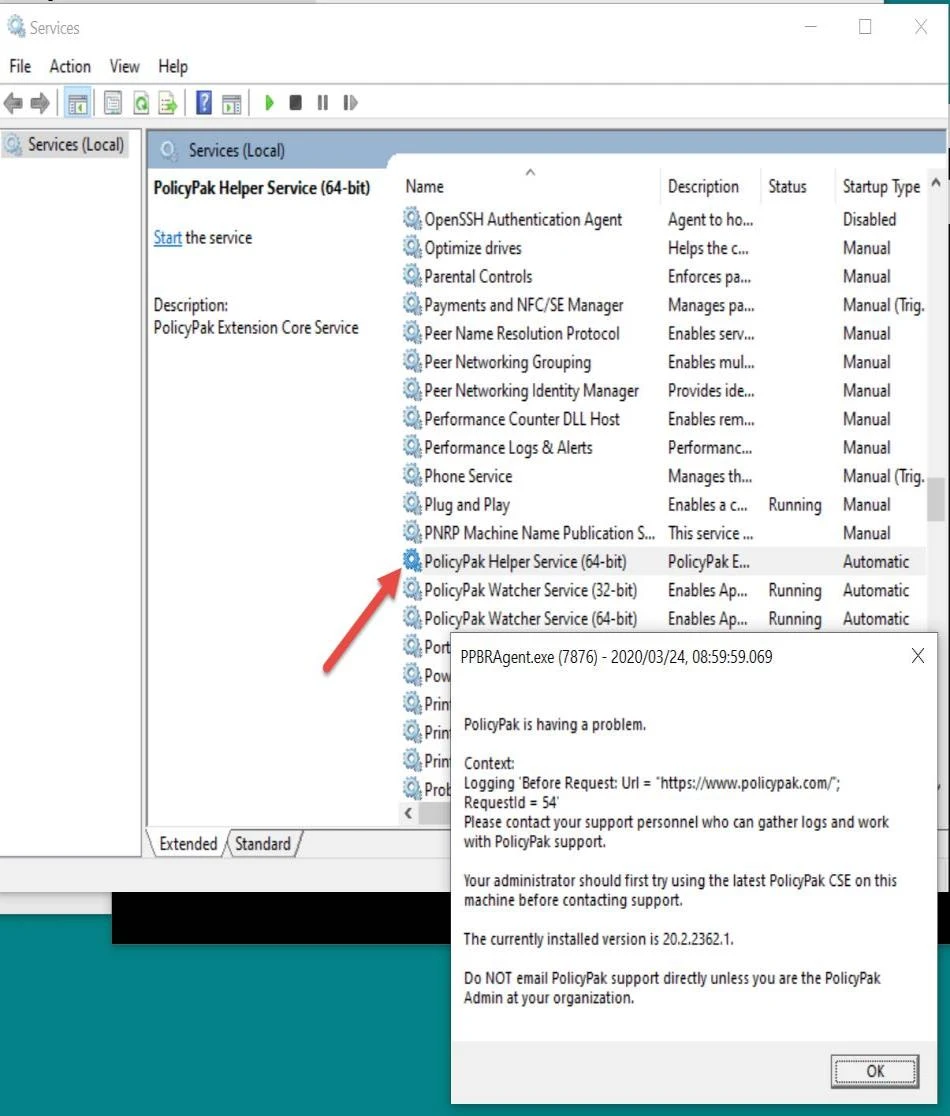Open the Action menu
The height and width of the screenshot is (1116, 950).
[x=70, y=66]
